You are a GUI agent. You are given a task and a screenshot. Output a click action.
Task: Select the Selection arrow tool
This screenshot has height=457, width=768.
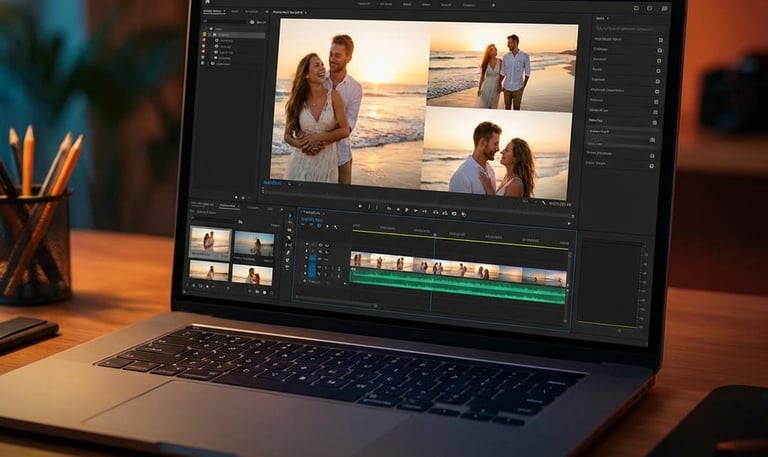pyautogui.click(x=290, y=215)
